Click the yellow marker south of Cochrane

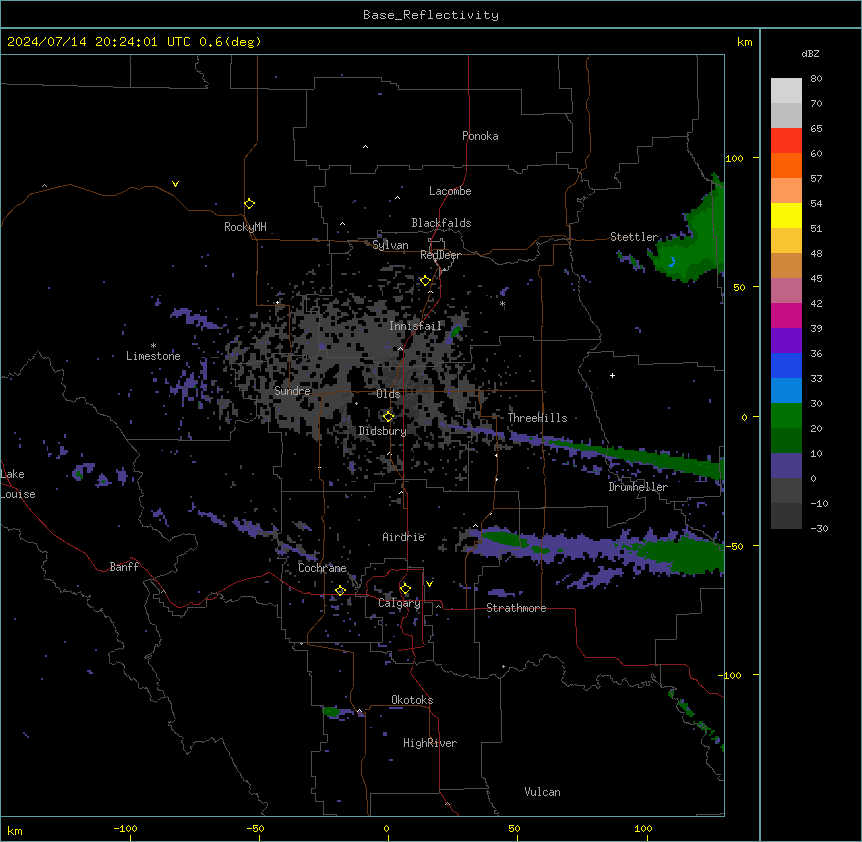[340, 590]
